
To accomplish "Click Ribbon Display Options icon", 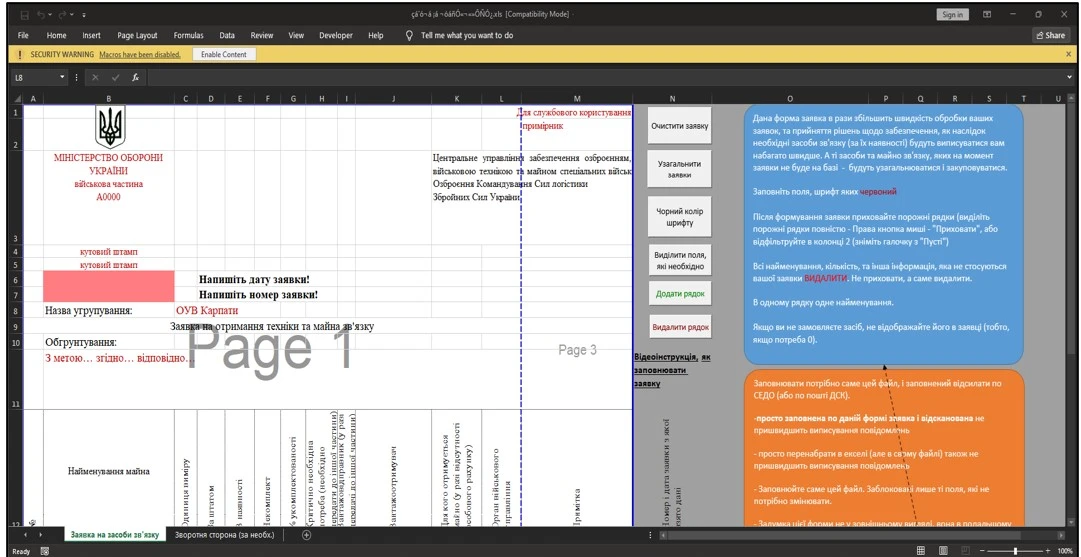I will coord(987,14).
